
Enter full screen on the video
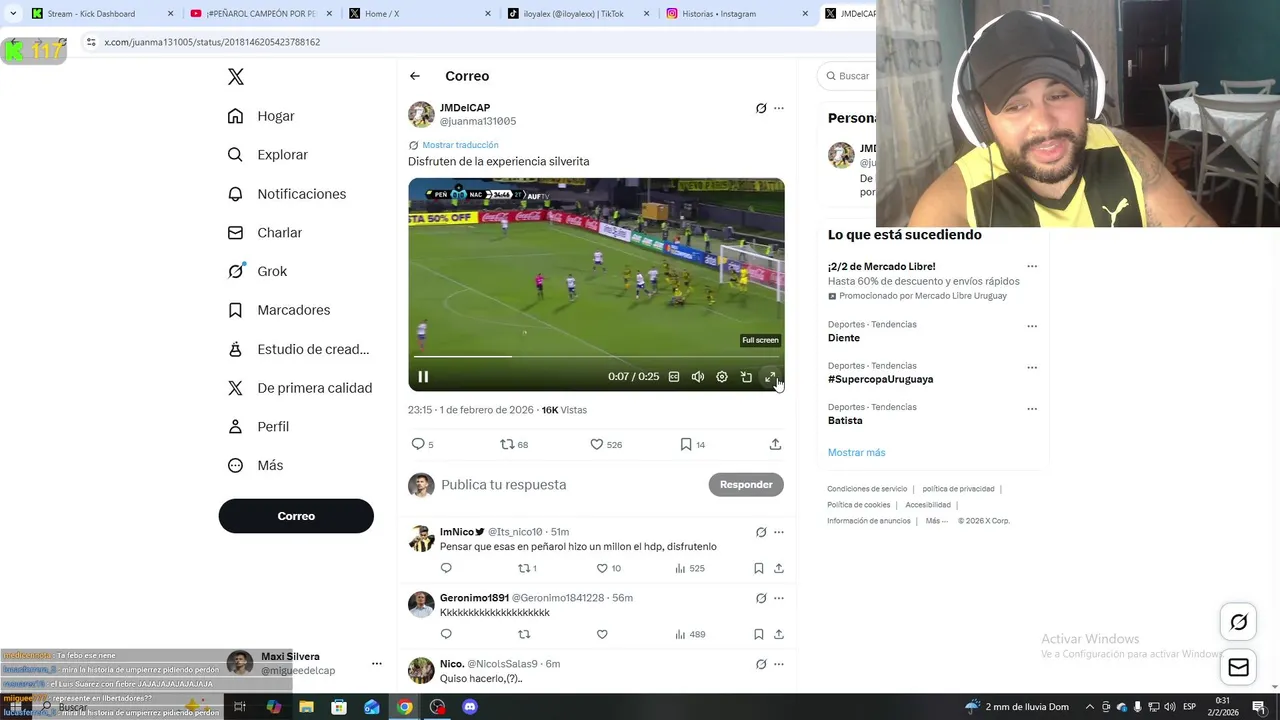770,377
